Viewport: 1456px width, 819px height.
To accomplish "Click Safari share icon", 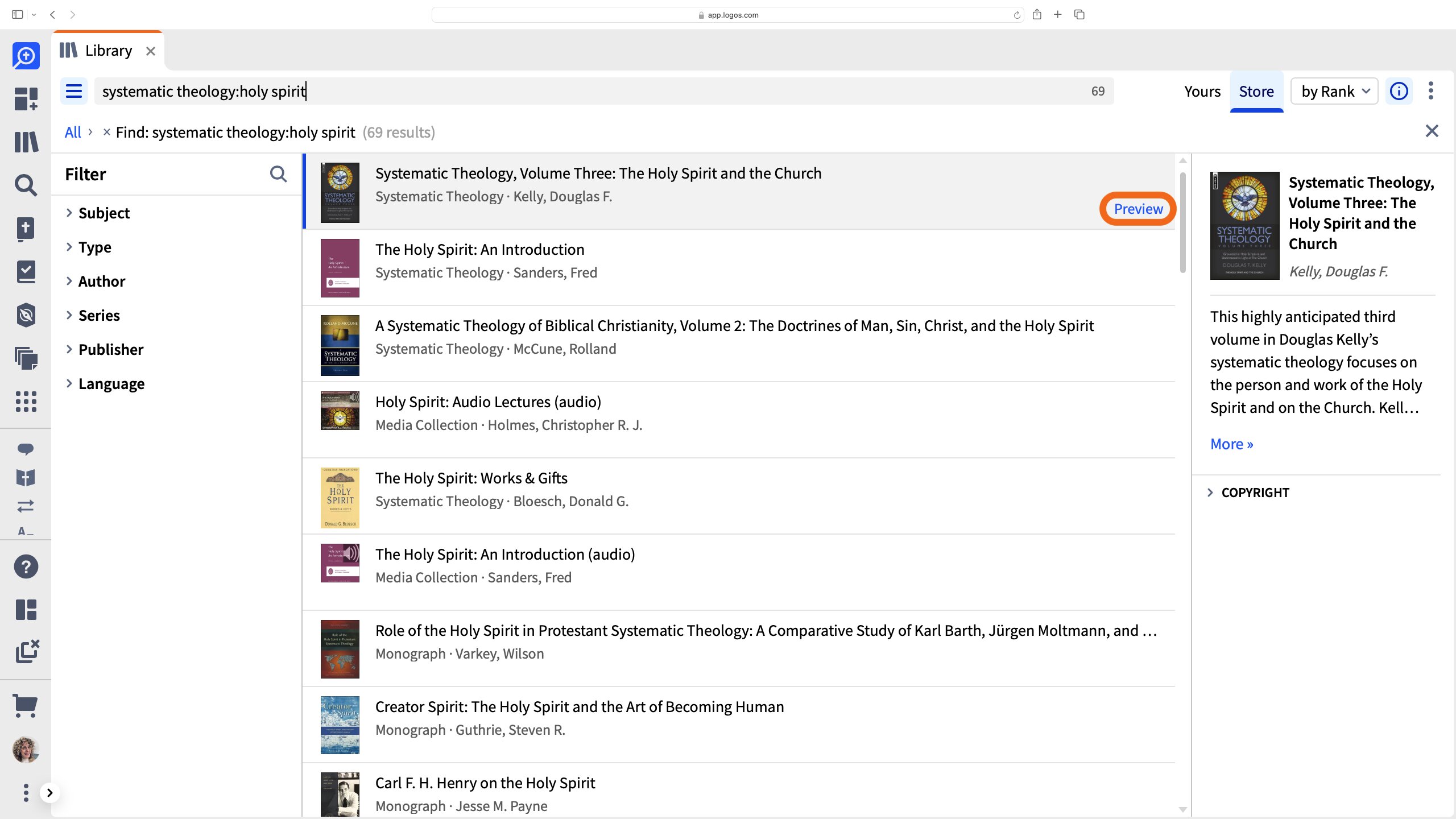I will pos(1037,15).
